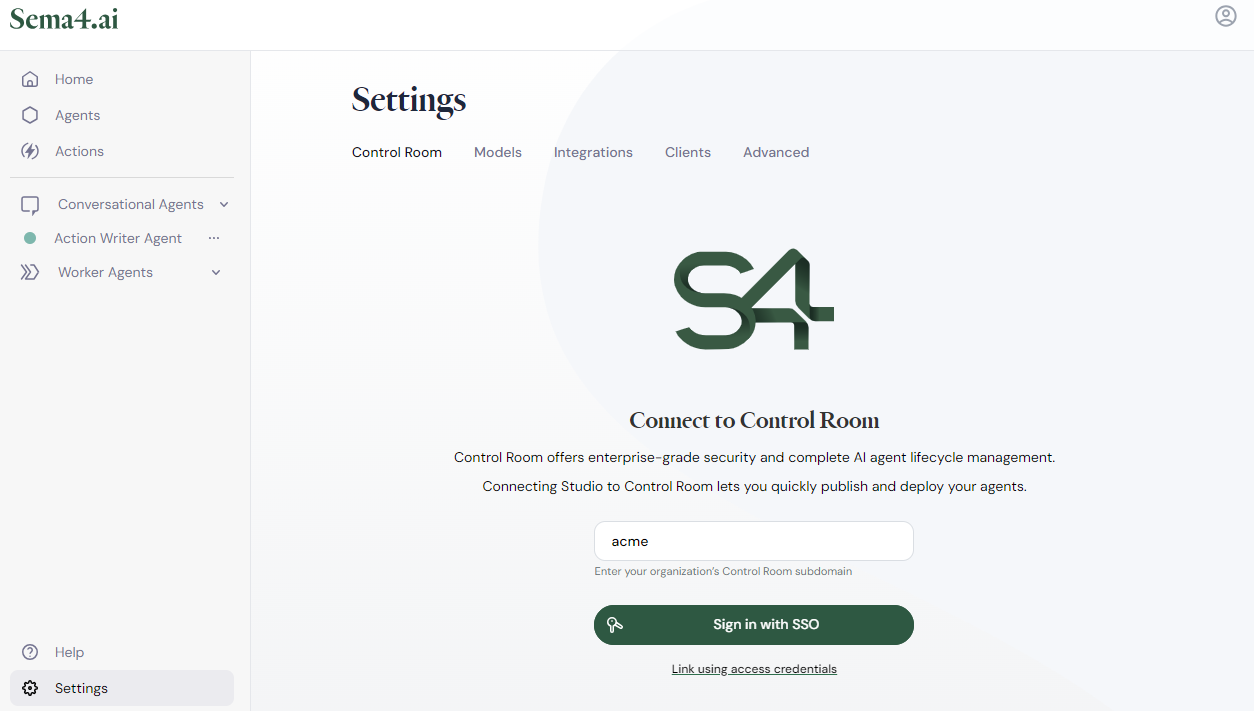Click the Worker Agents double-arrow icon
1254x711 pixels.
(x=30, y=272)
